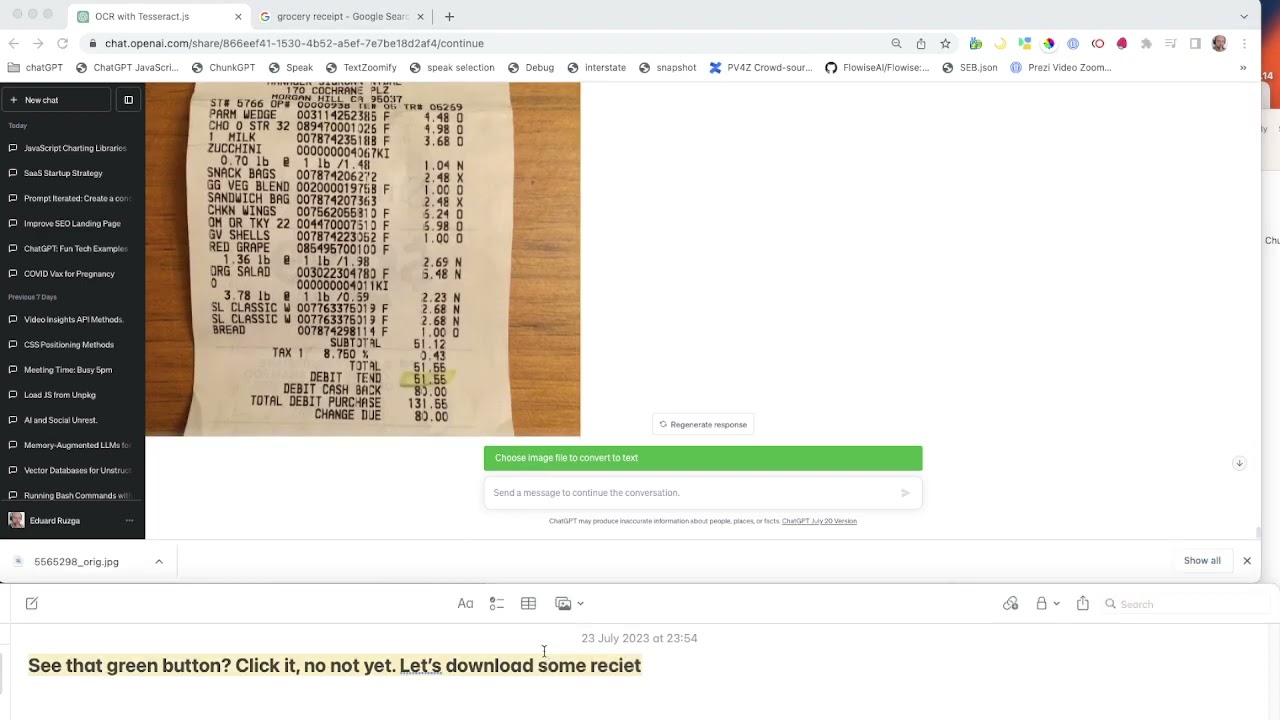Open TextZoomify bookmark

coord(361,68)
